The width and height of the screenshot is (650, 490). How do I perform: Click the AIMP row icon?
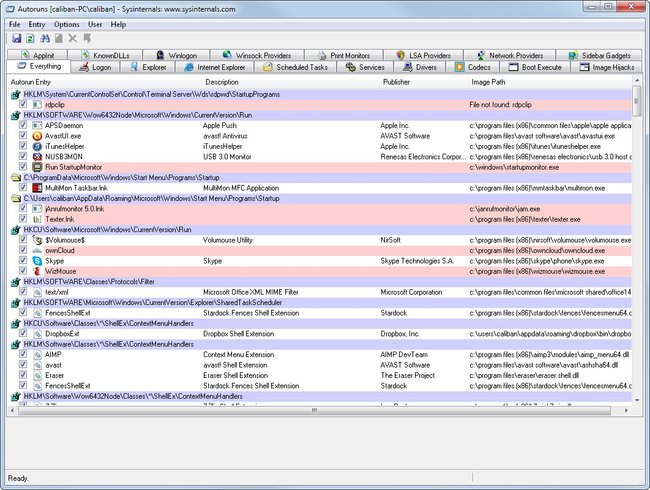coord(37,354)
